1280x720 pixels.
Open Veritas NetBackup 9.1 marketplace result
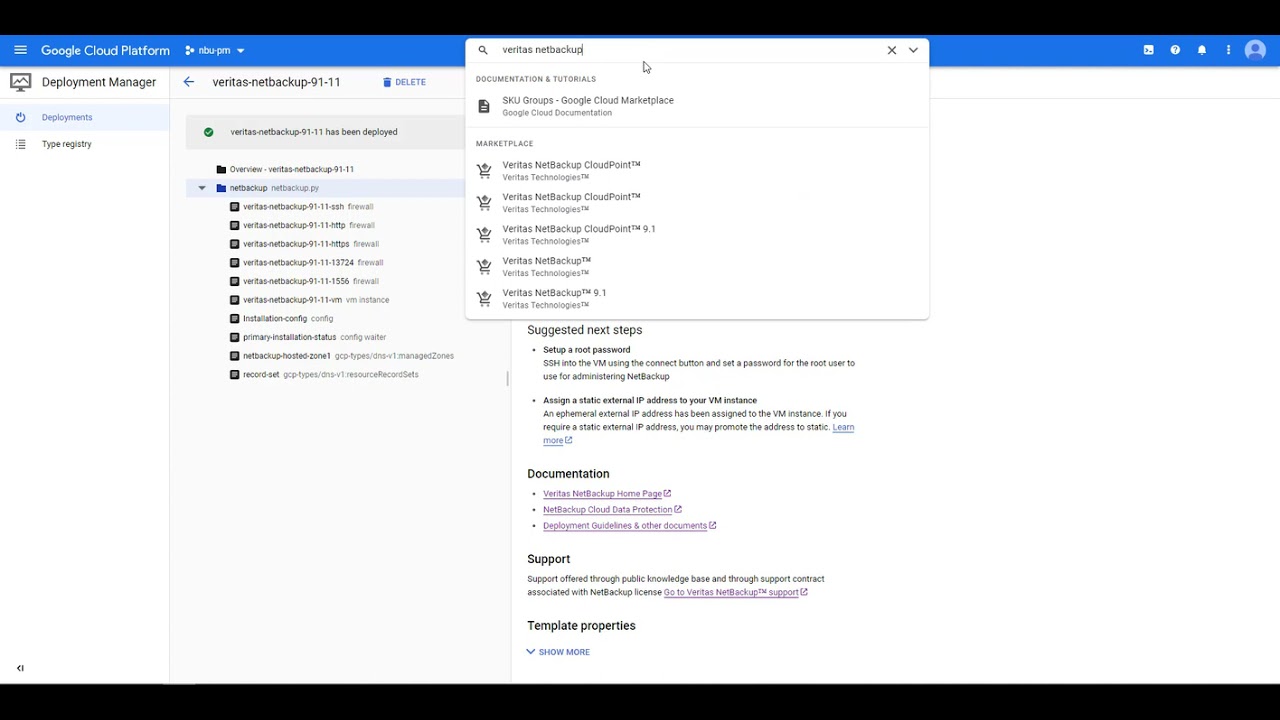697,298
